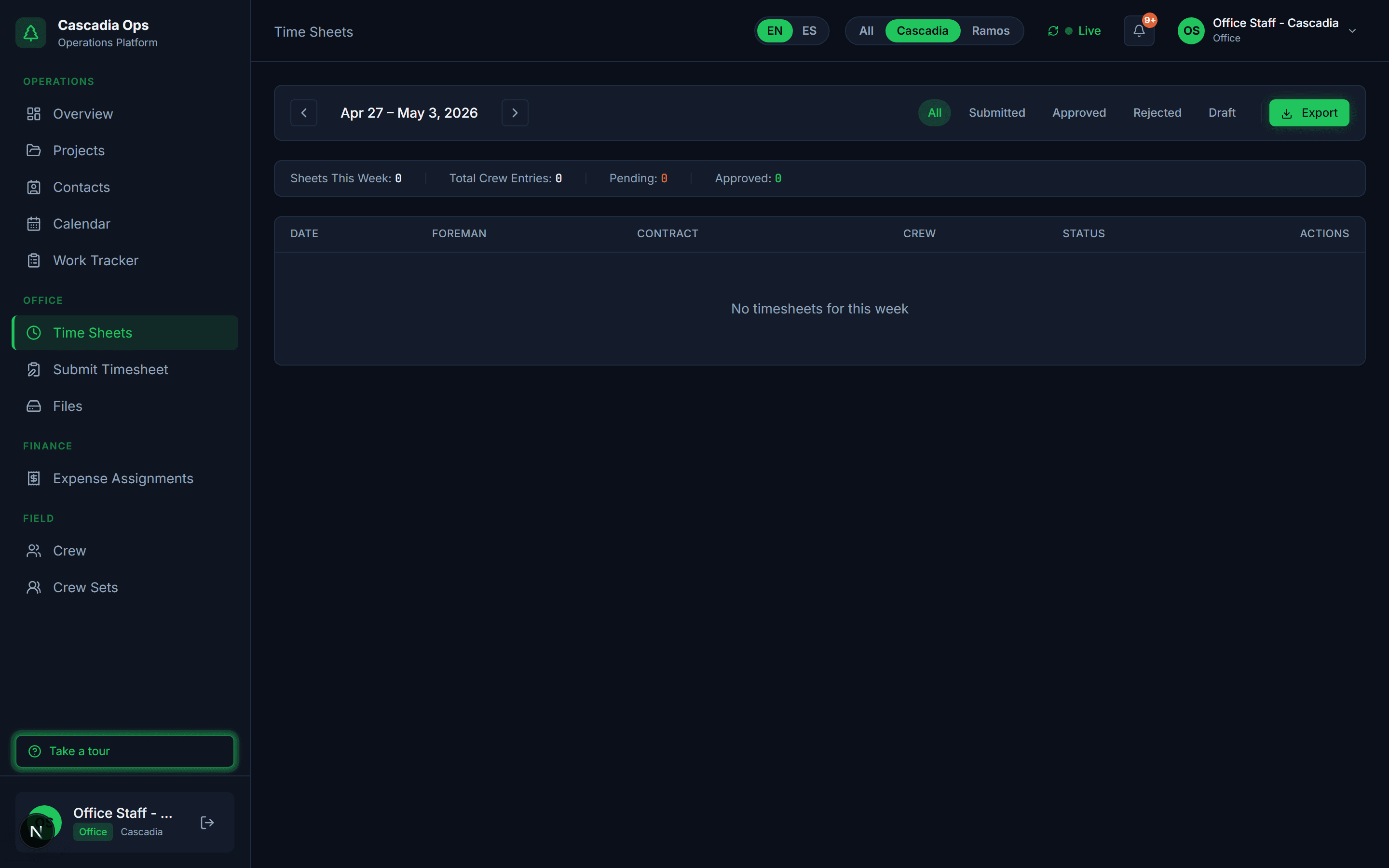Click the FOREMAN column header
Viewport: 1389px width, 868px height.
click(459, 234)
